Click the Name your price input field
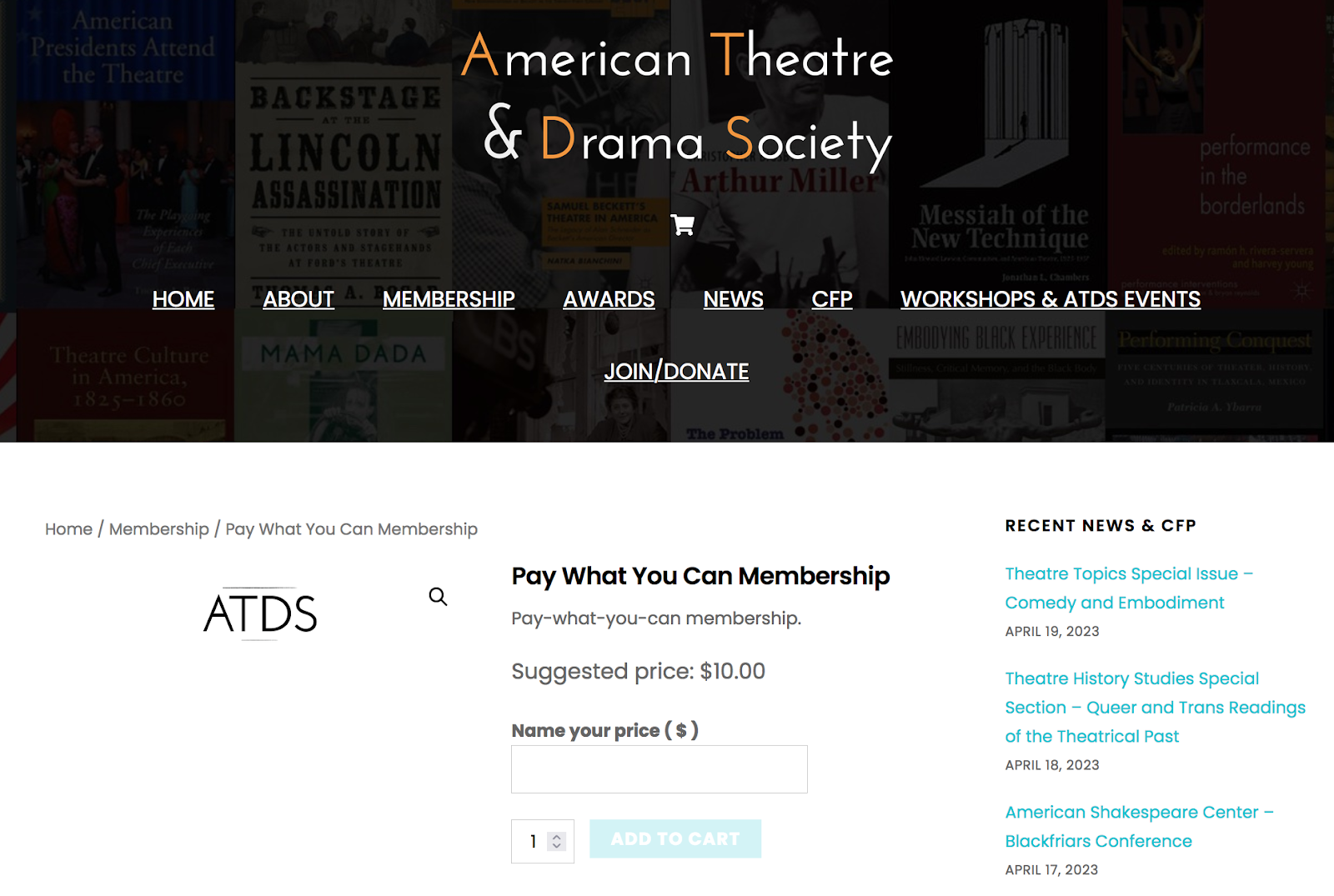The image size is (1334, 896). point(659,768)
